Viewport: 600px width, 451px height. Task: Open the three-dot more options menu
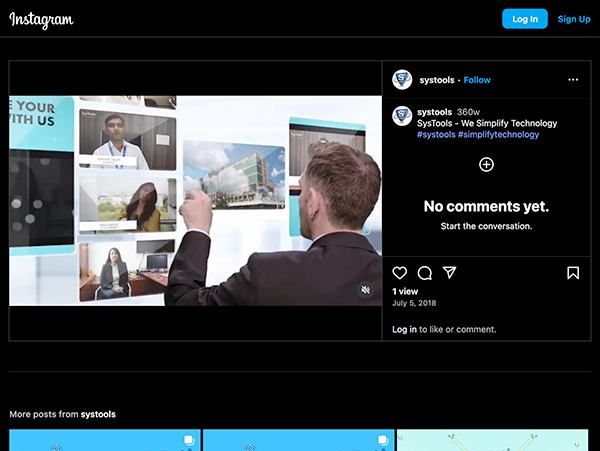(x=573, y=80)
